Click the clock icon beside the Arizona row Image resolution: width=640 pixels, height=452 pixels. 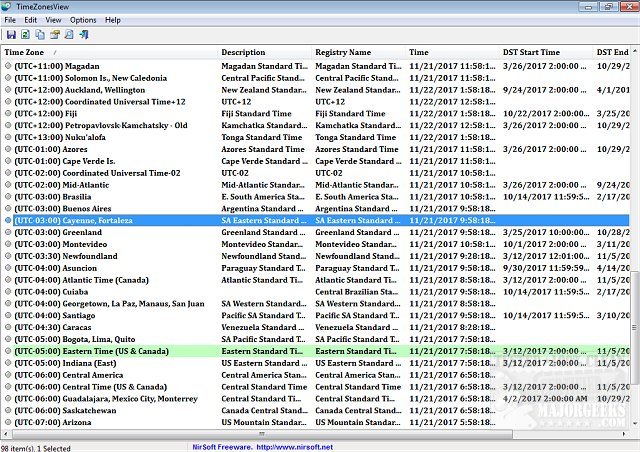(8, 422)
